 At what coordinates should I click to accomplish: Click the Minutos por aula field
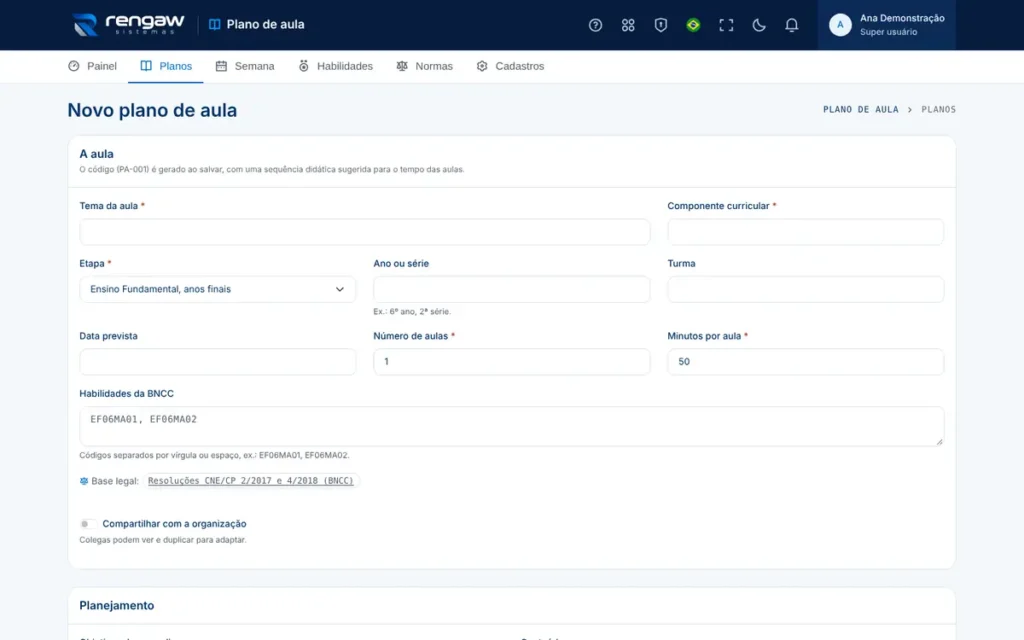point(805,362)
